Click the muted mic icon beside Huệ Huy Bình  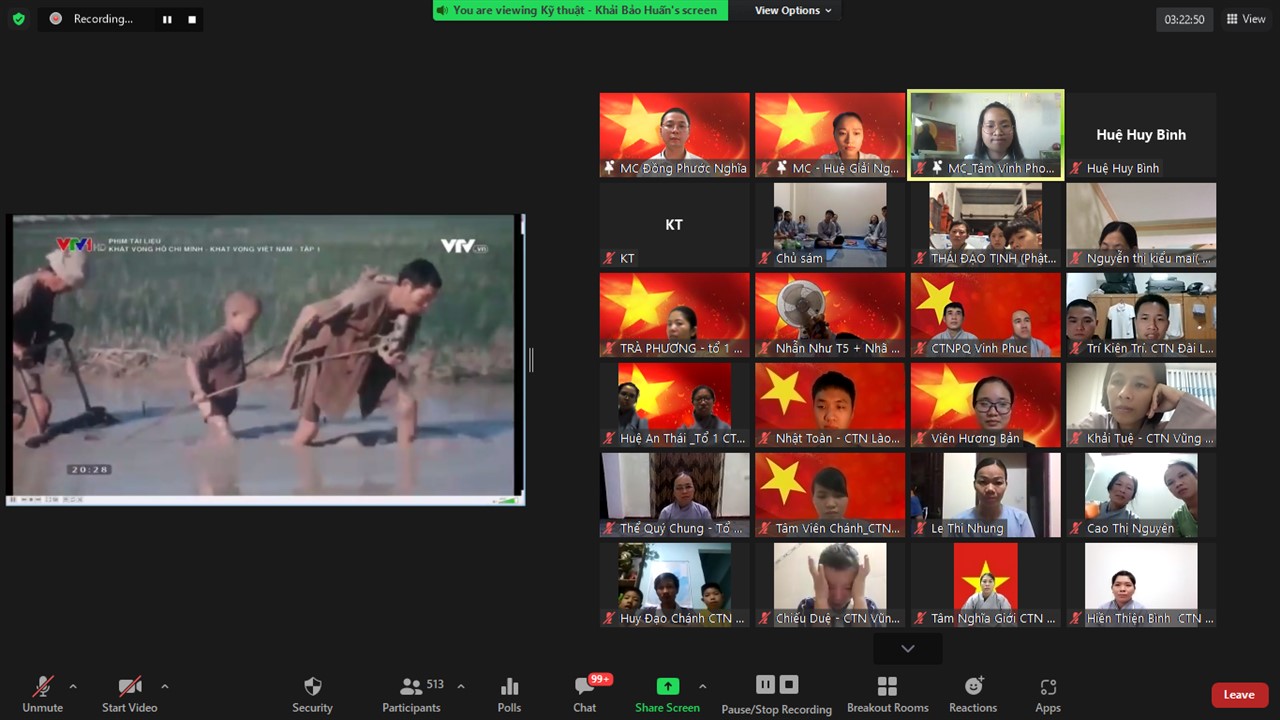click(x=1076, y=168)
